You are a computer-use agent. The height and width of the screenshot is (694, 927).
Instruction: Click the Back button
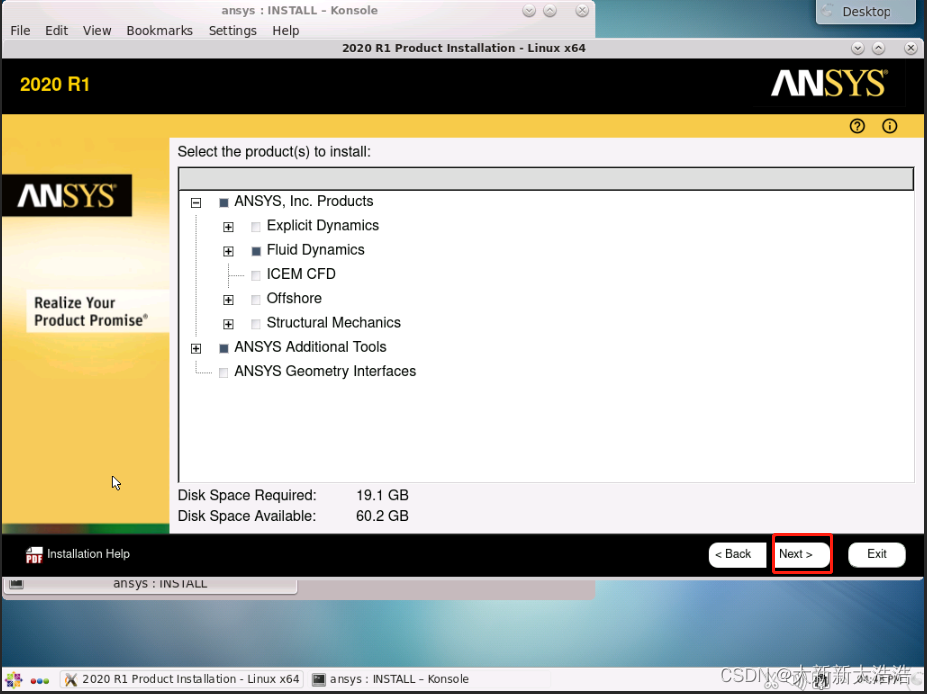pos(737,554)
